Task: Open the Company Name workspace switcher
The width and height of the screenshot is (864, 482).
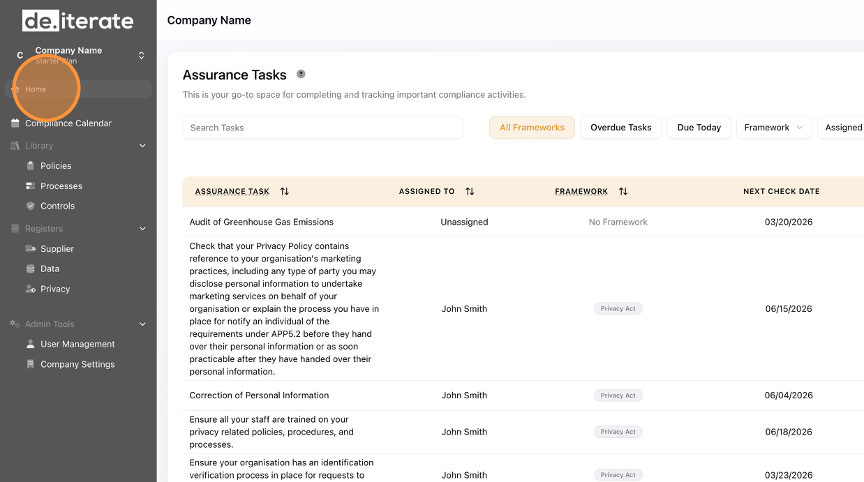Action: click(x=141, y=55)
